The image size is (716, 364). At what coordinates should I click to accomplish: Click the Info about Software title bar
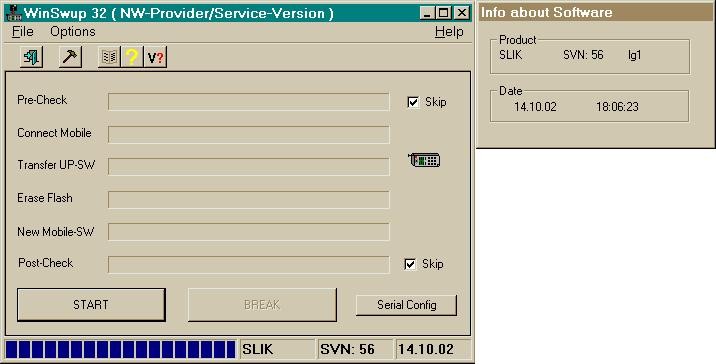click(x=595, y=12)
